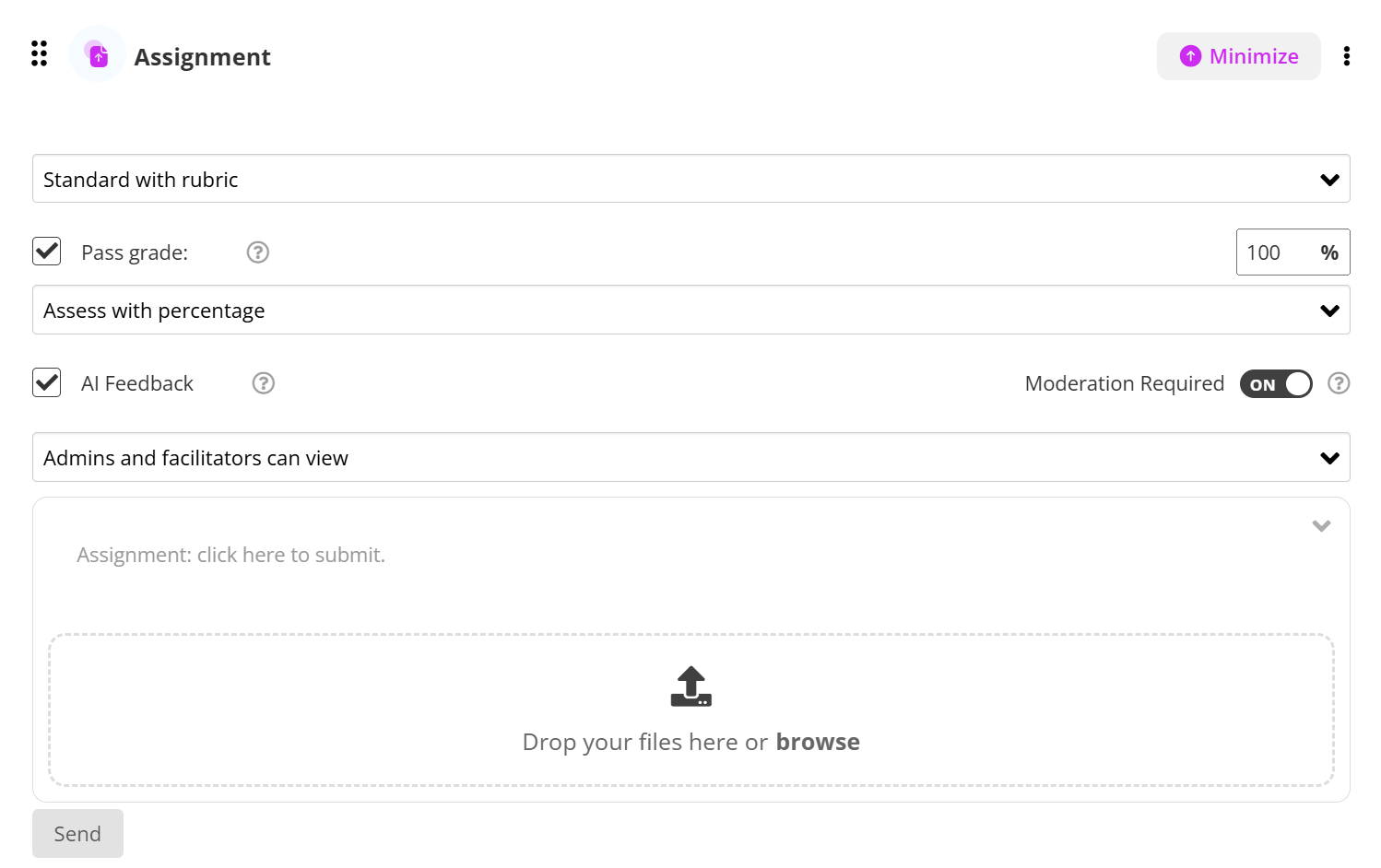Open the Assess with percentage dropdown

click(x=690, y=311)
